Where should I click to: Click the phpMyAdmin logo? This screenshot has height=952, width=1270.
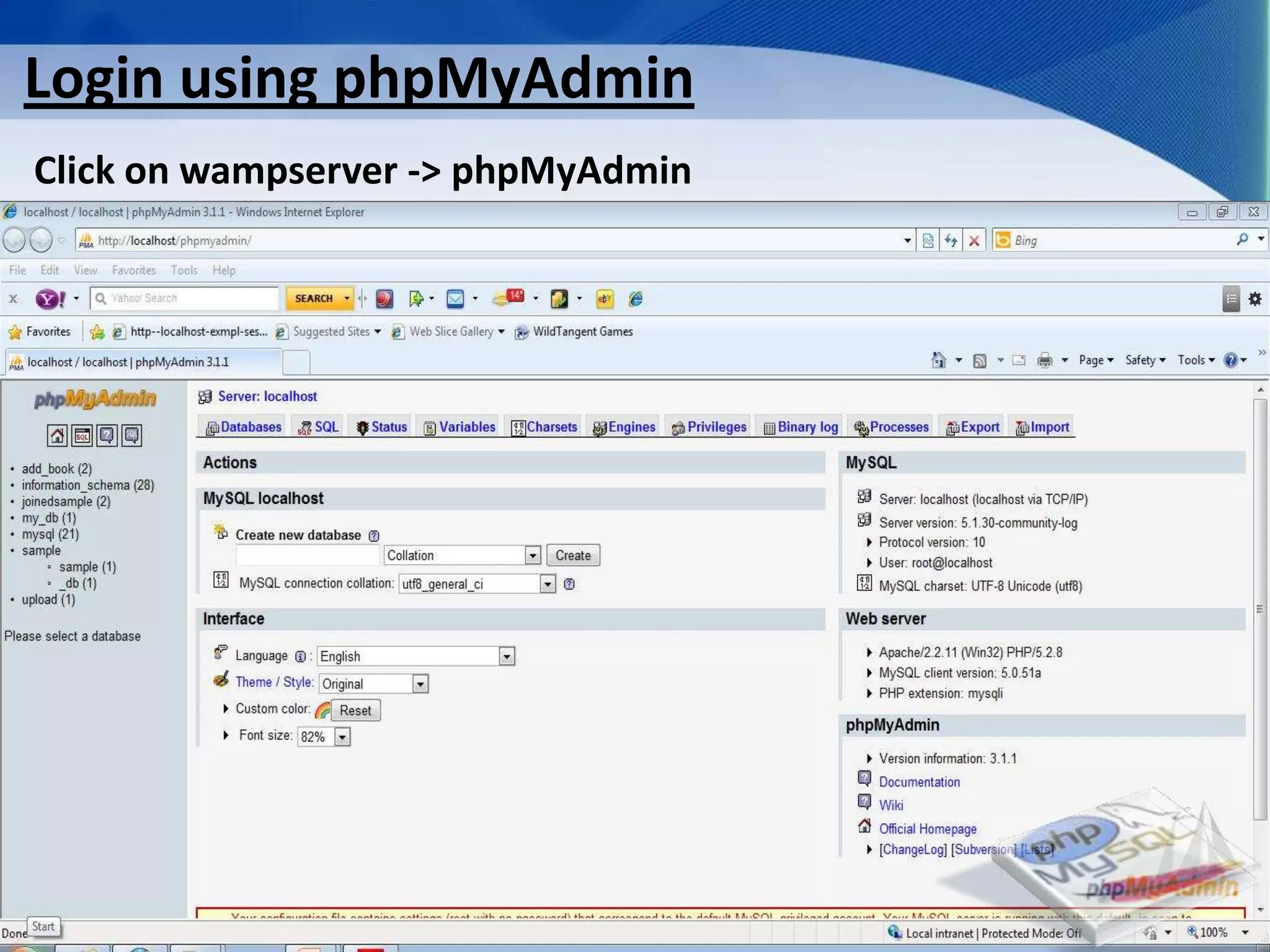coord(95,399)
